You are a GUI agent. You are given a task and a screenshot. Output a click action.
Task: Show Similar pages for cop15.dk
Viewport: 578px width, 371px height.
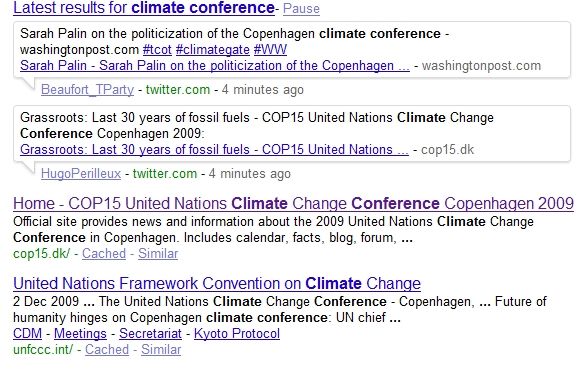(x=158, y=254)
